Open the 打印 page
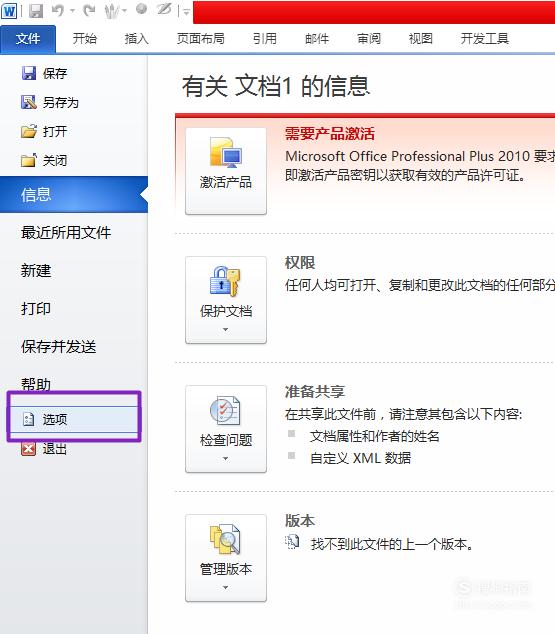 coord(36,309)
